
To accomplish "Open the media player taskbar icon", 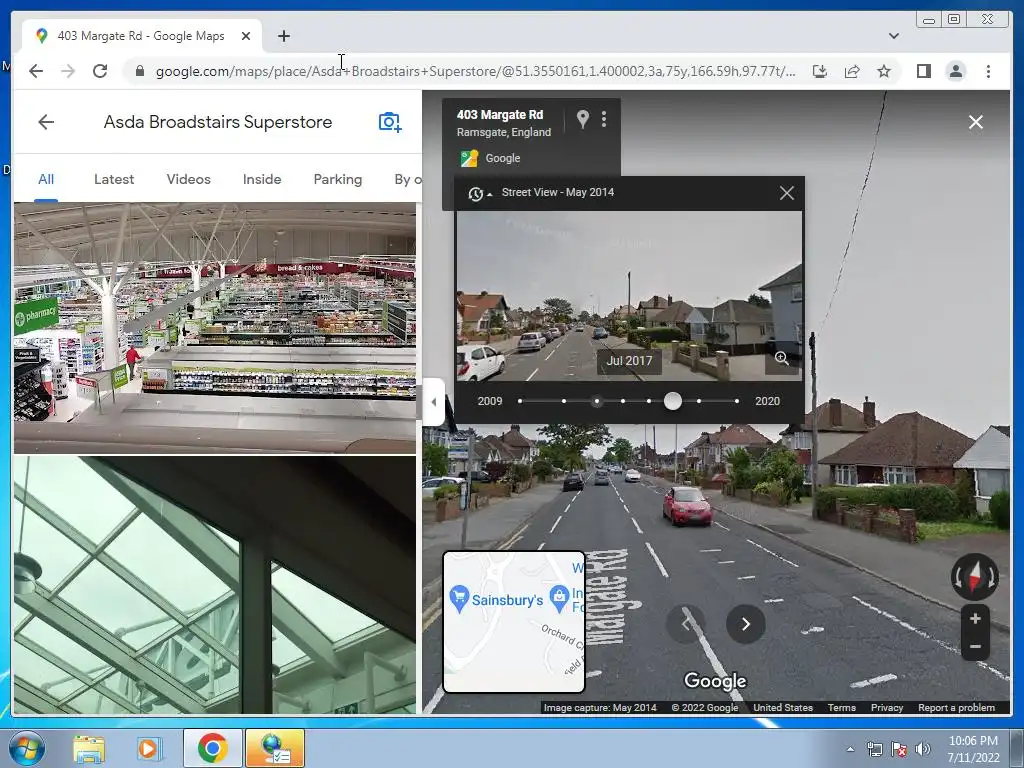I will pyautogui.click(x=150, y=748).
